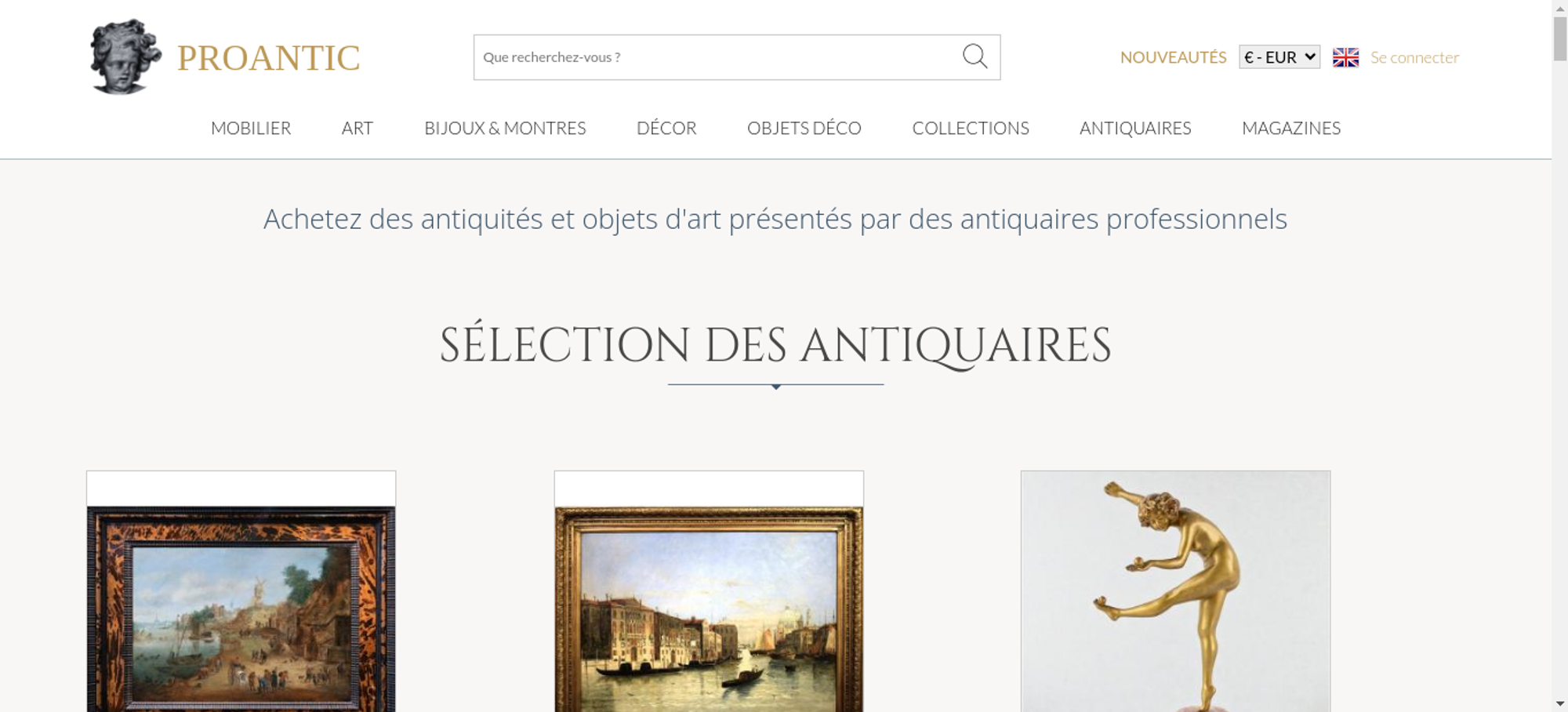Open the Venice canal painting thumbnail
1568x712 pixels.
coord(709,608)
